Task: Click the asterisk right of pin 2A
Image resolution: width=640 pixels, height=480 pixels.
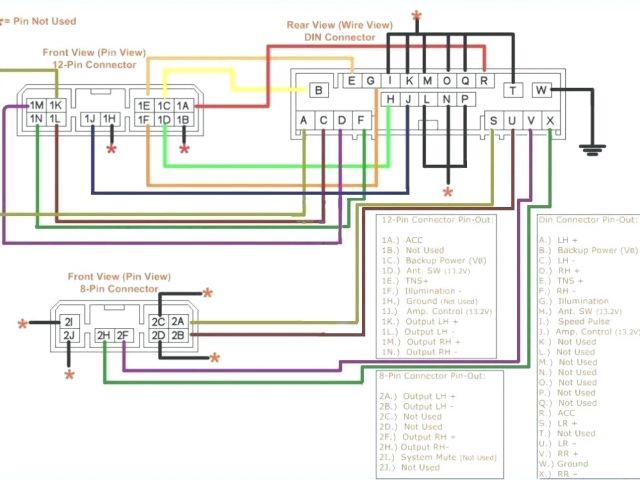Action: 208,293
